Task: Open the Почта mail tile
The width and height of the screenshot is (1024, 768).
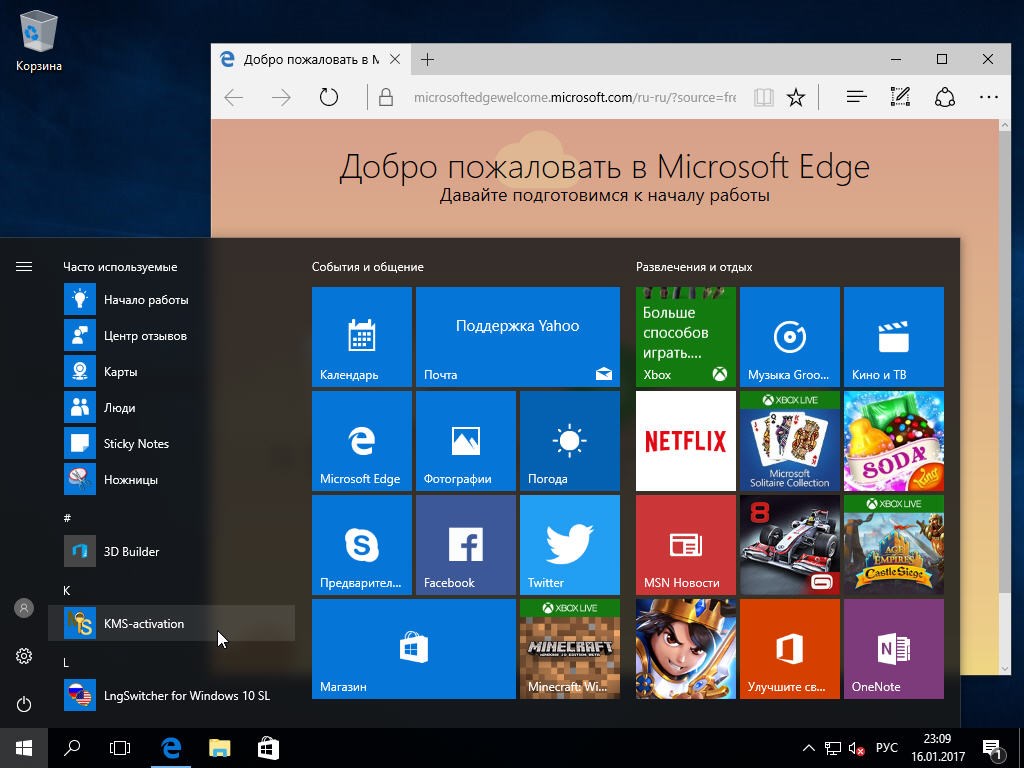Action: click(518, 337)
